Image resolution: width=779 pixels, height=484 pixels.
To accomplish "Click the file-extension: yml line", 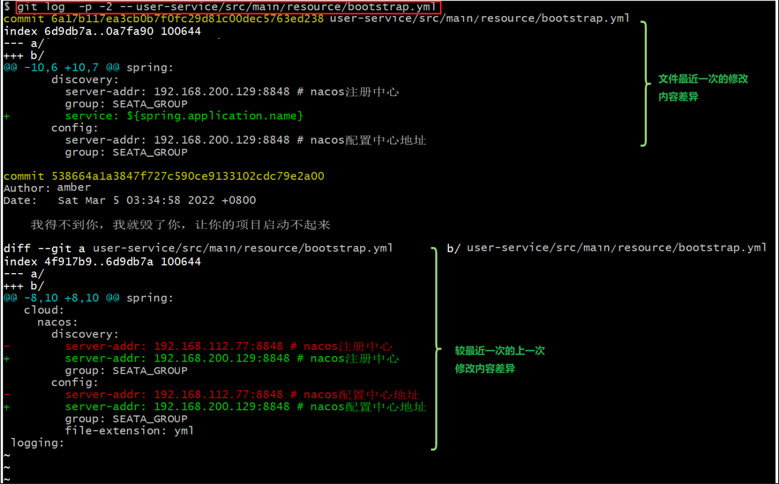I will click(129, 431).
